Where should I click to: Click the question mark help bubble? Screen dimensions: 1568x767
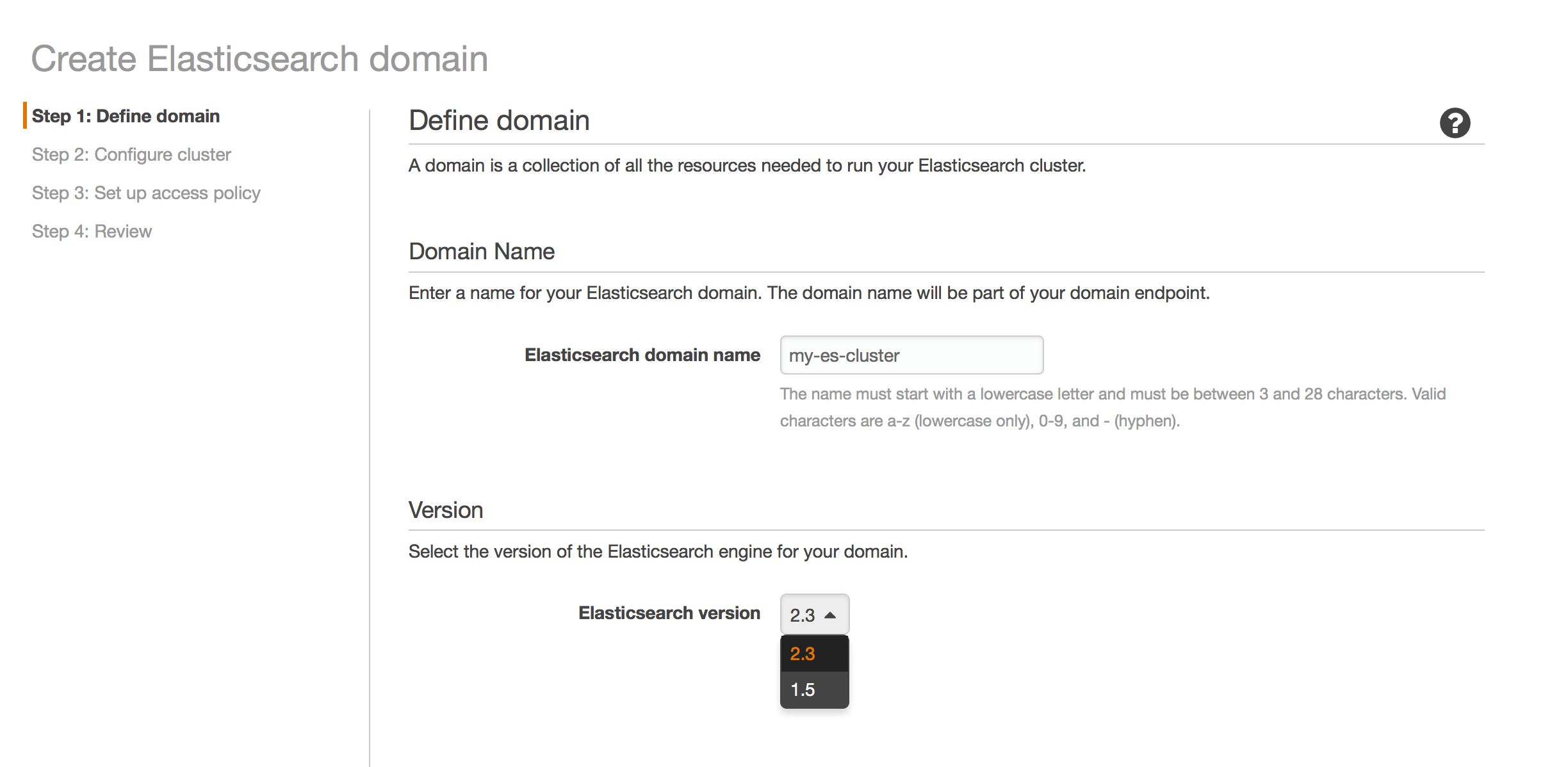(1457, 122)
